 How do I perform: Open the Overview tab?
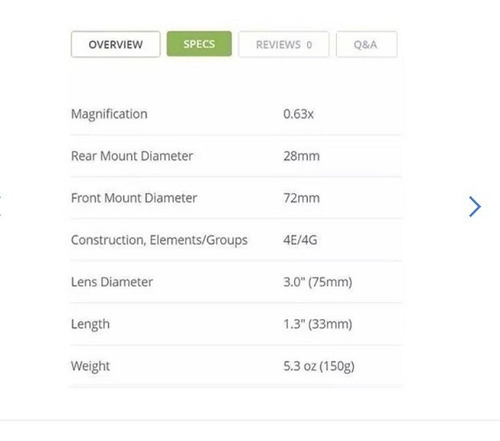[x=116, y=44]
